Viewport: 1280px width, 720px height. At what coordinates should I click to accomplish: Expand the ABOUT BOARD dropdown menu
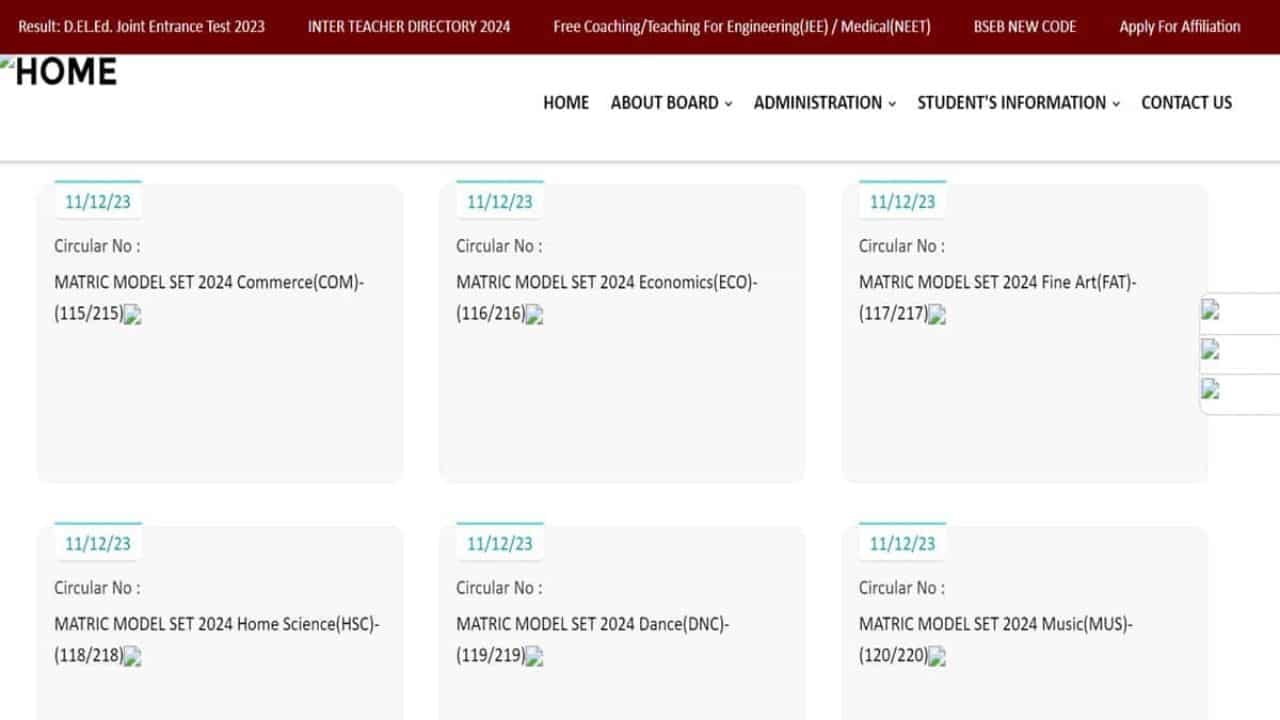click(672, 103)
